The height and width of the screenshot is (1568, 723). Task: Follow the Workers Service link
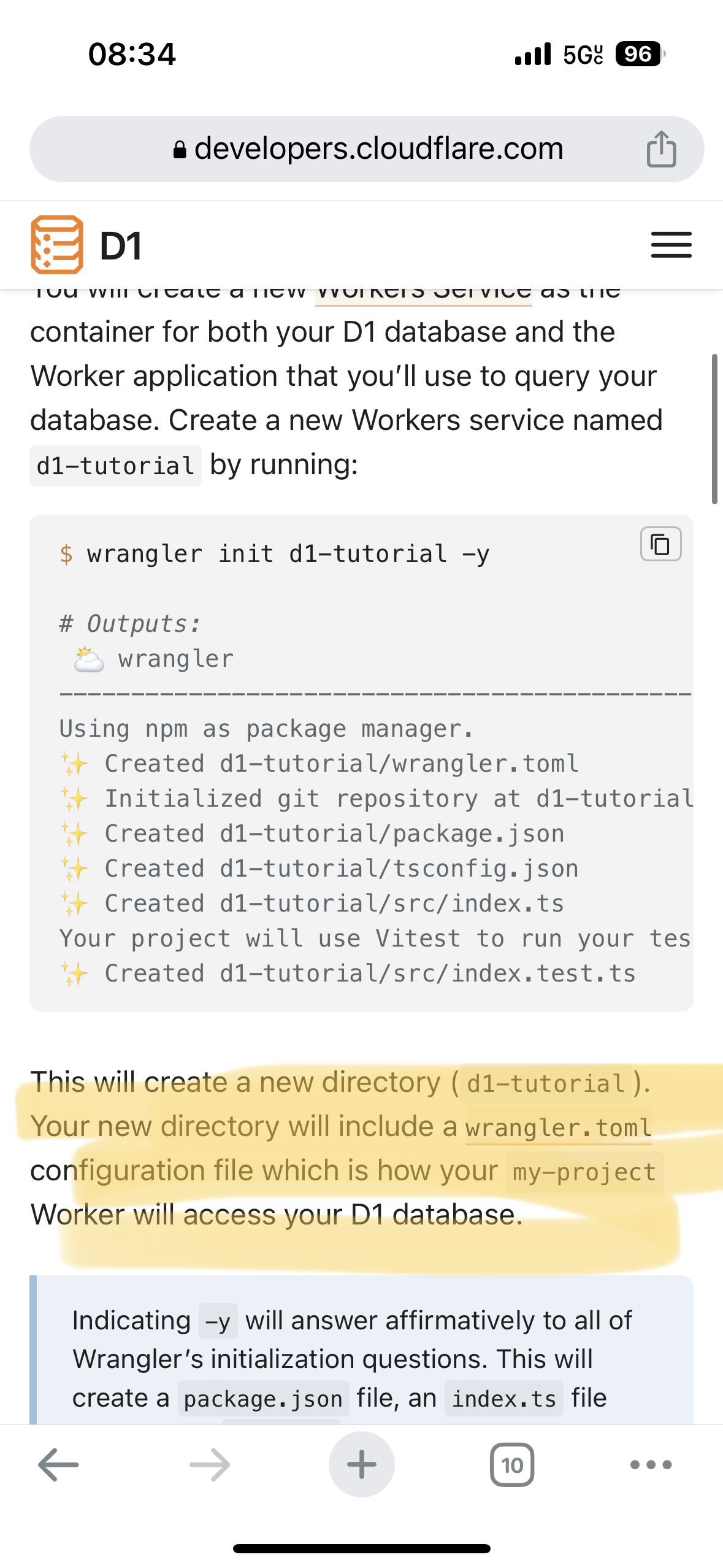pyautogui.click(x=423, y=293)
